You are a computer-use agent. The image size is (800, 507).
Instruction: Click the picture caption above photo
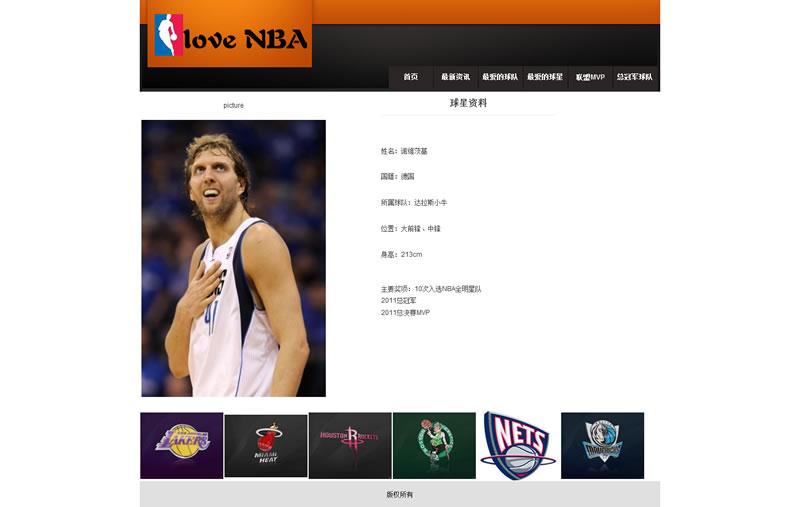[x=233, y=105]
